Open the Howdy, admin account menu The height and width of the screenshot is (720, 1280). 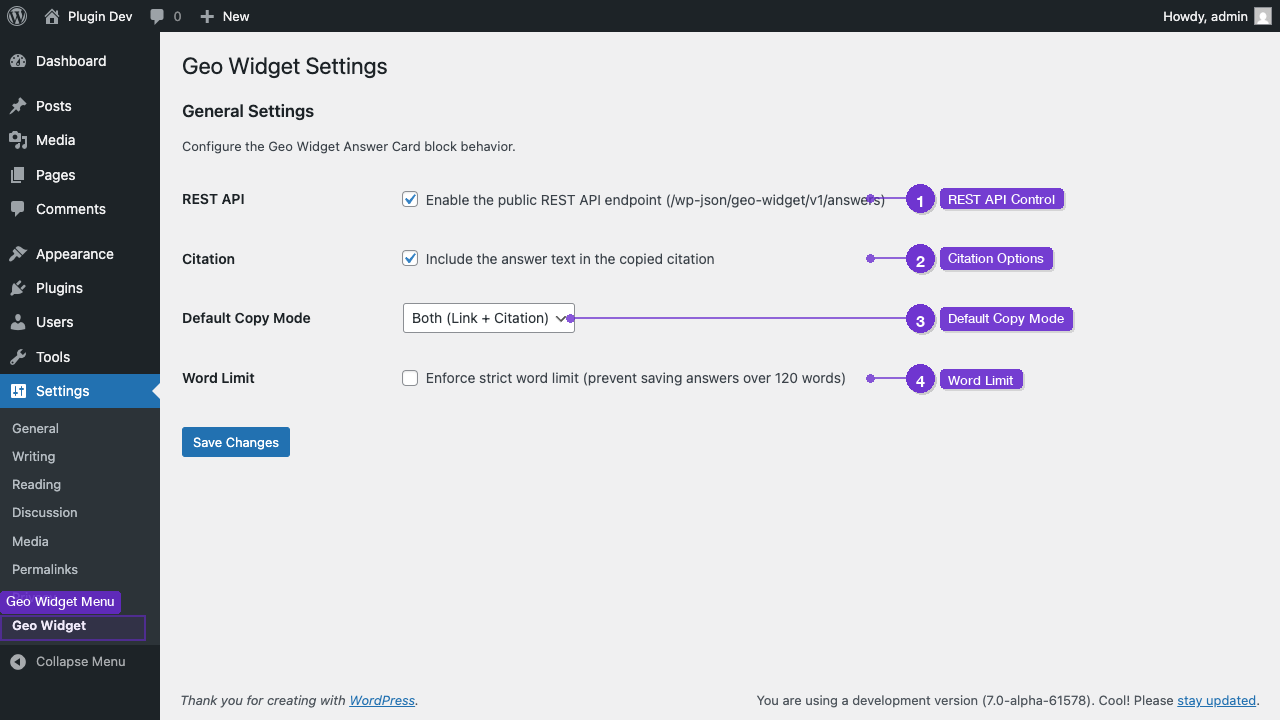[1207, 16]
